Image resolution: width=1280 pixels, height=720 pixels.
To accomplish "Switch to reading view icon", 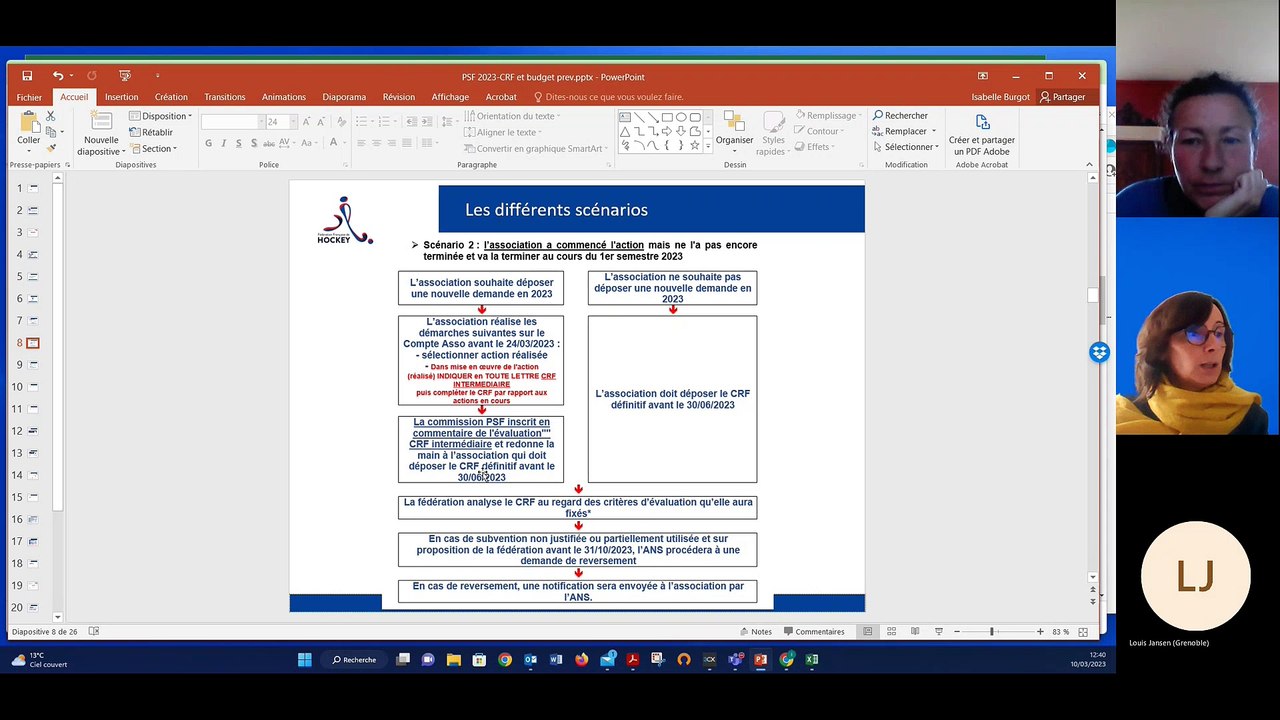I will [x=914, y=632].
